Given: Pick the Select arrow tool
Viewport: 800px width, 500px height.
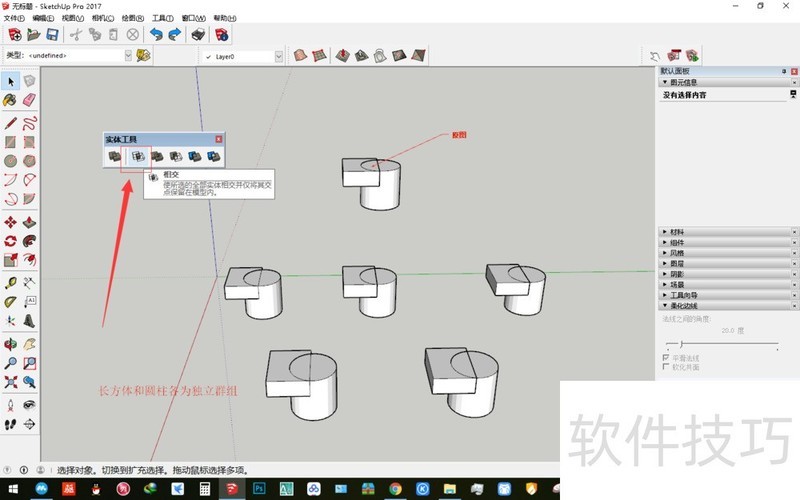Looking at the screenshot, I should coord(10,81).
